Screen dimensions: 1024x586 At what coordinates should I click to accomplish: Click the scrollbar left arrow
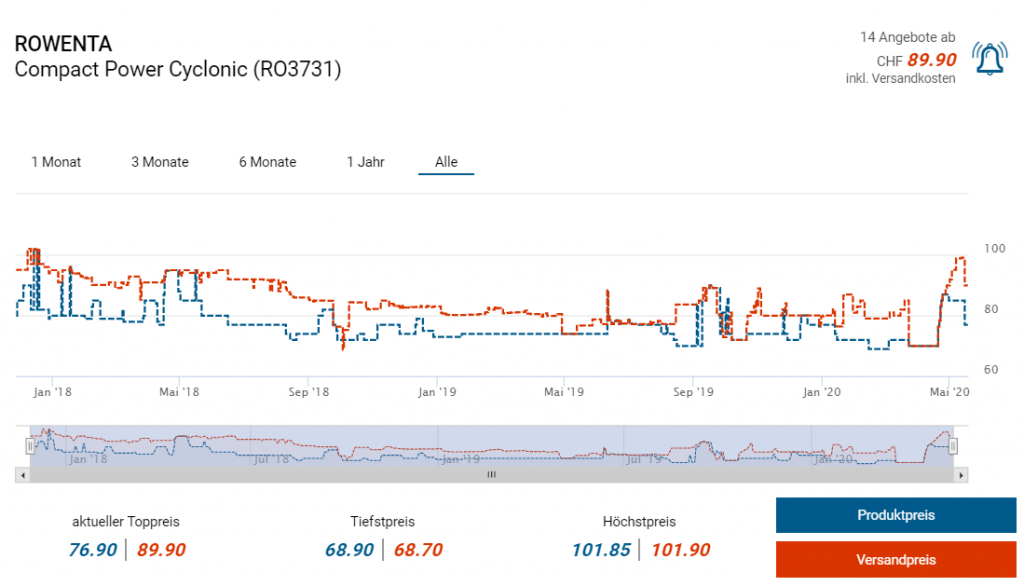pyautogui.click(x=21, y=476)
